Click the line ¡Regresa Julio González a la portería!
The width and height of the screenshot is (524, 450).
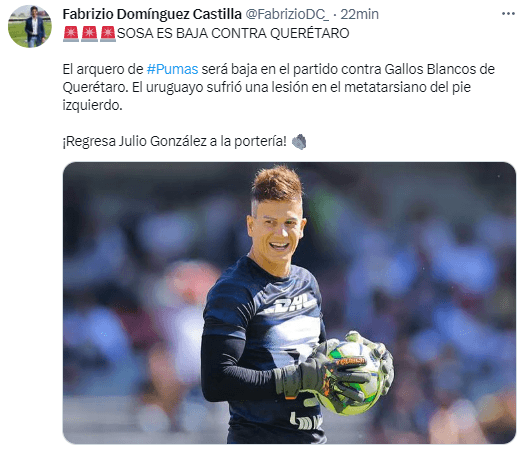[174, 141]
